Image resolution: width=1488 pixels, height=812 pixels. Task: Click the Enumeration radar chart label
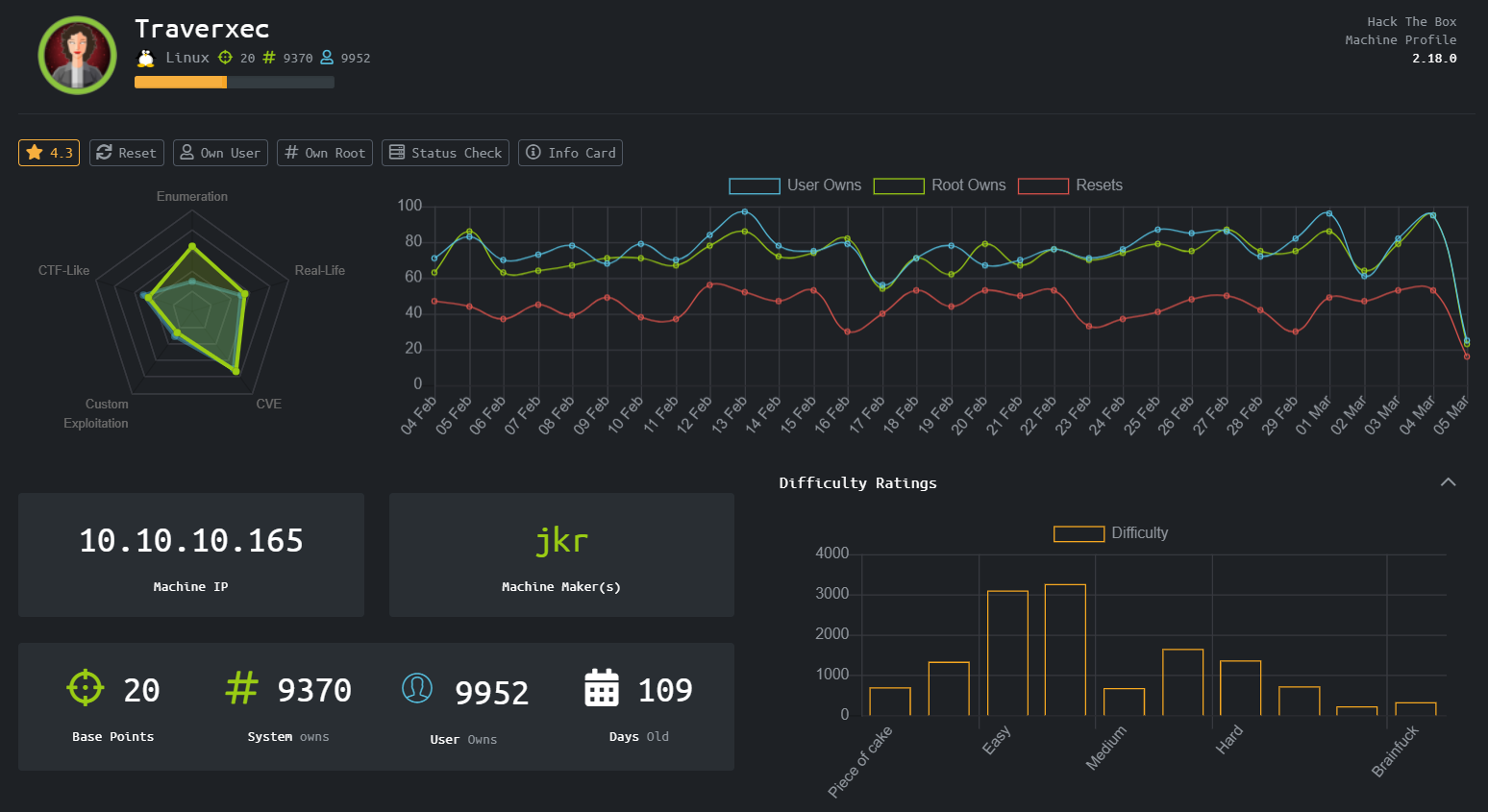[x=192, y=196]
